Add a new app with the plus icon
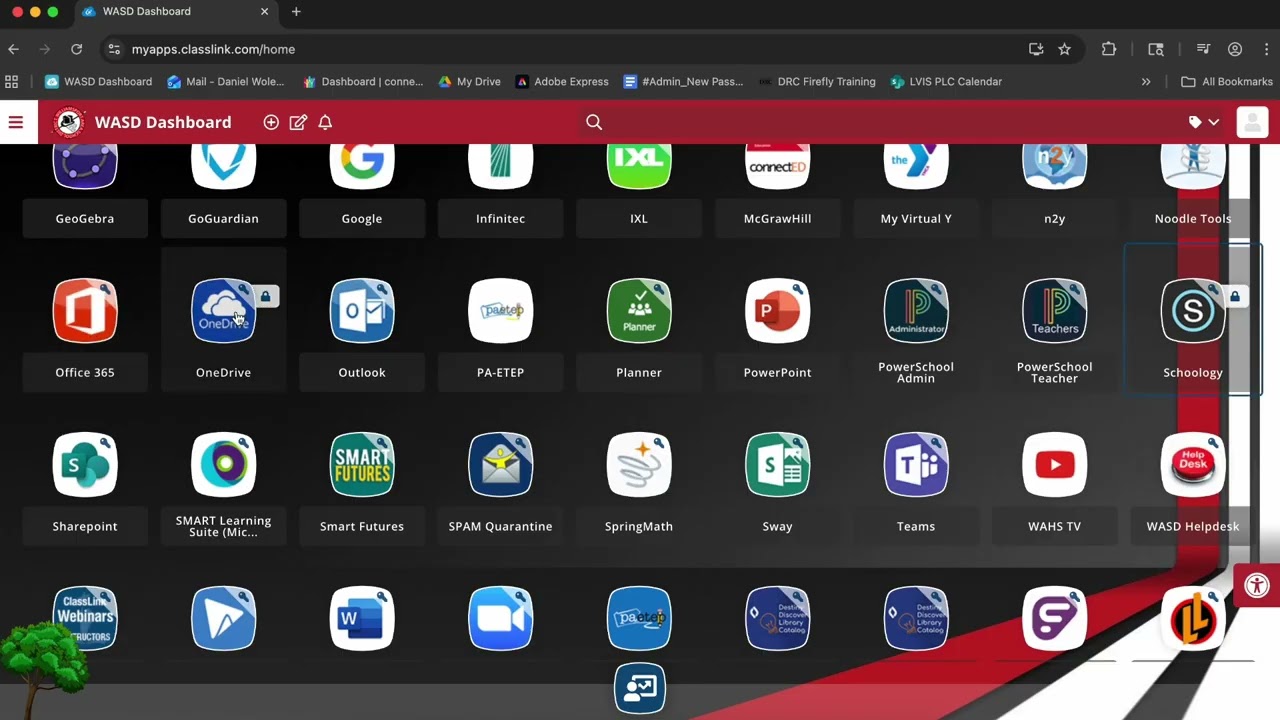Image resolution: width=1280 pixels, height=720 pixels. point(271,122)
